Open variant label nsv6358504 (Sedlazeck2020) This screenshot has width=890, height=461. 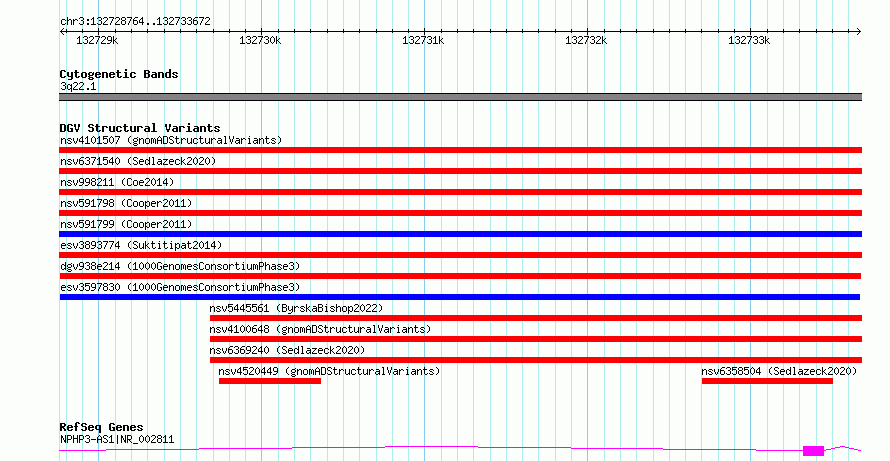779,371
